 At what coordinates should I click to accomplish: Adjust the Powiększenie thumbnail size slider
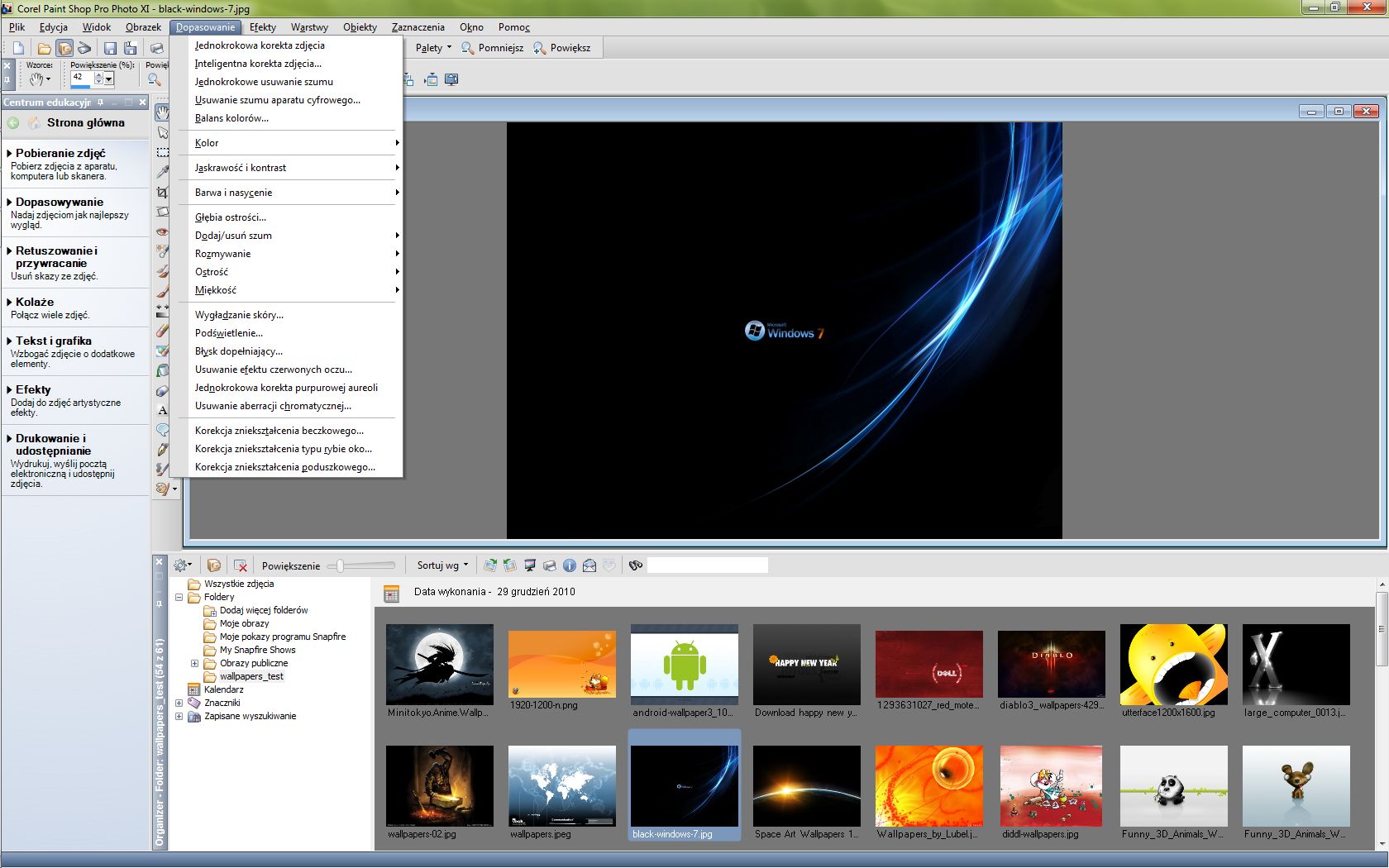pos(340,565)
